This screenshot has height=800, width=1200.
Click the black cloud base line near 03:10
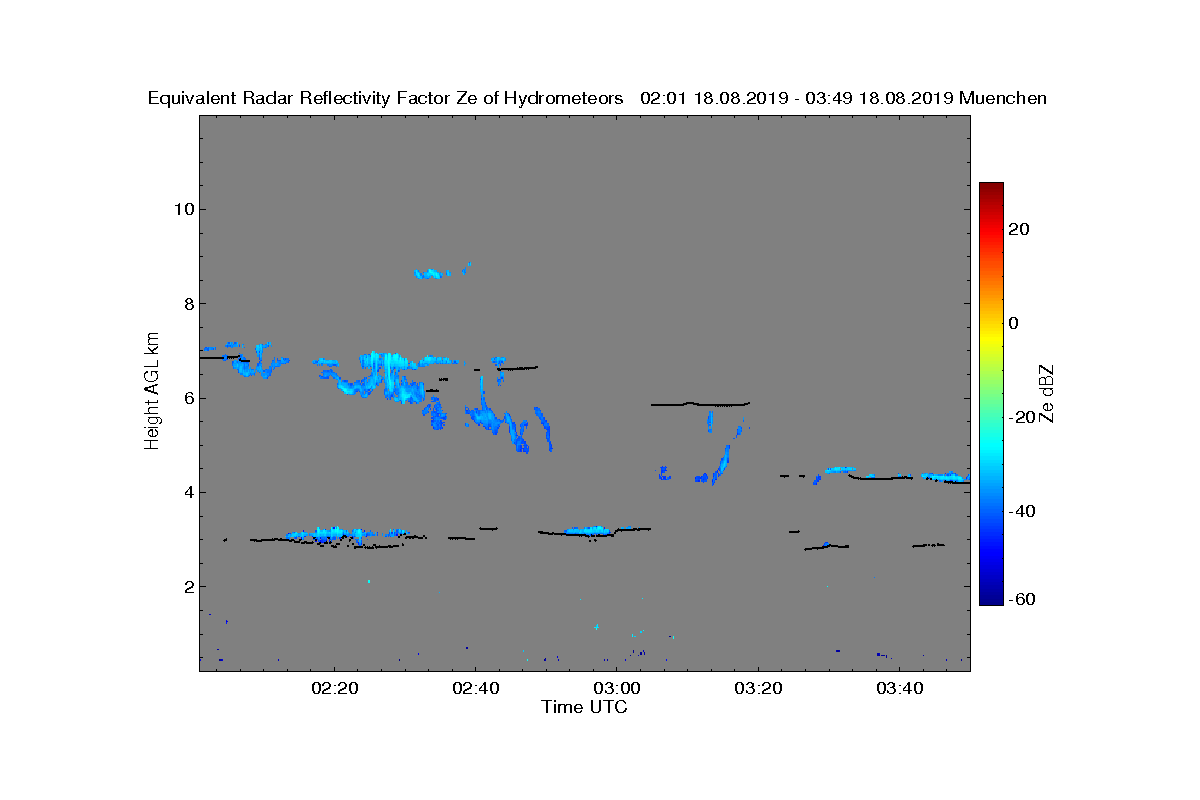700,404
